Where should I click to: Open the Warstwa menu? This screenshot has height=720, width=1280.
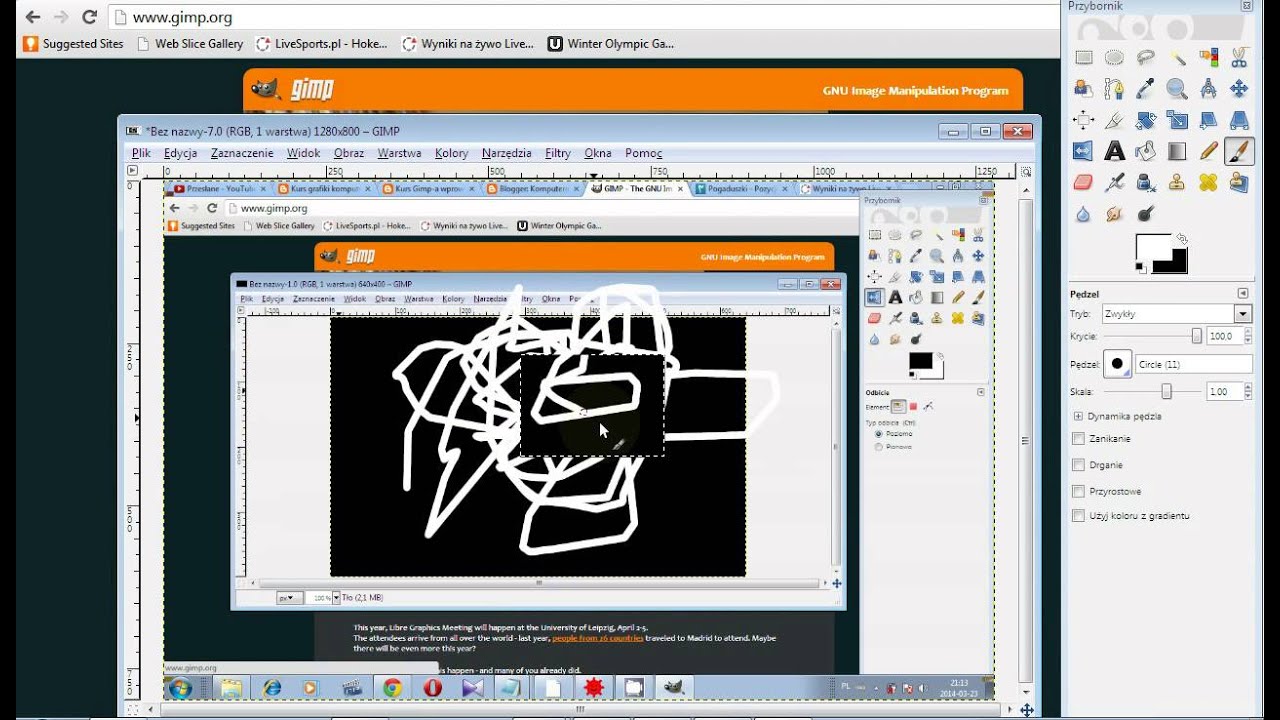[399, 153]
